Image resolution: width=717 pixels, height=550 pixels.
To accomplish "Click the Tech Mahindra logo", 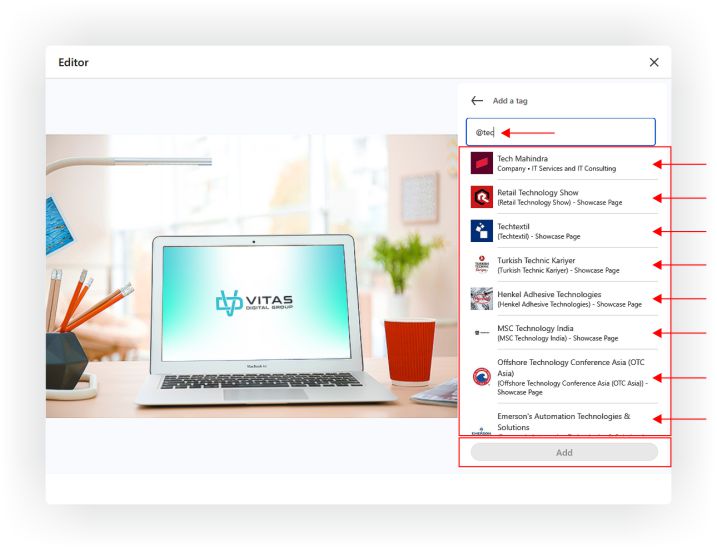I will 482,163.
